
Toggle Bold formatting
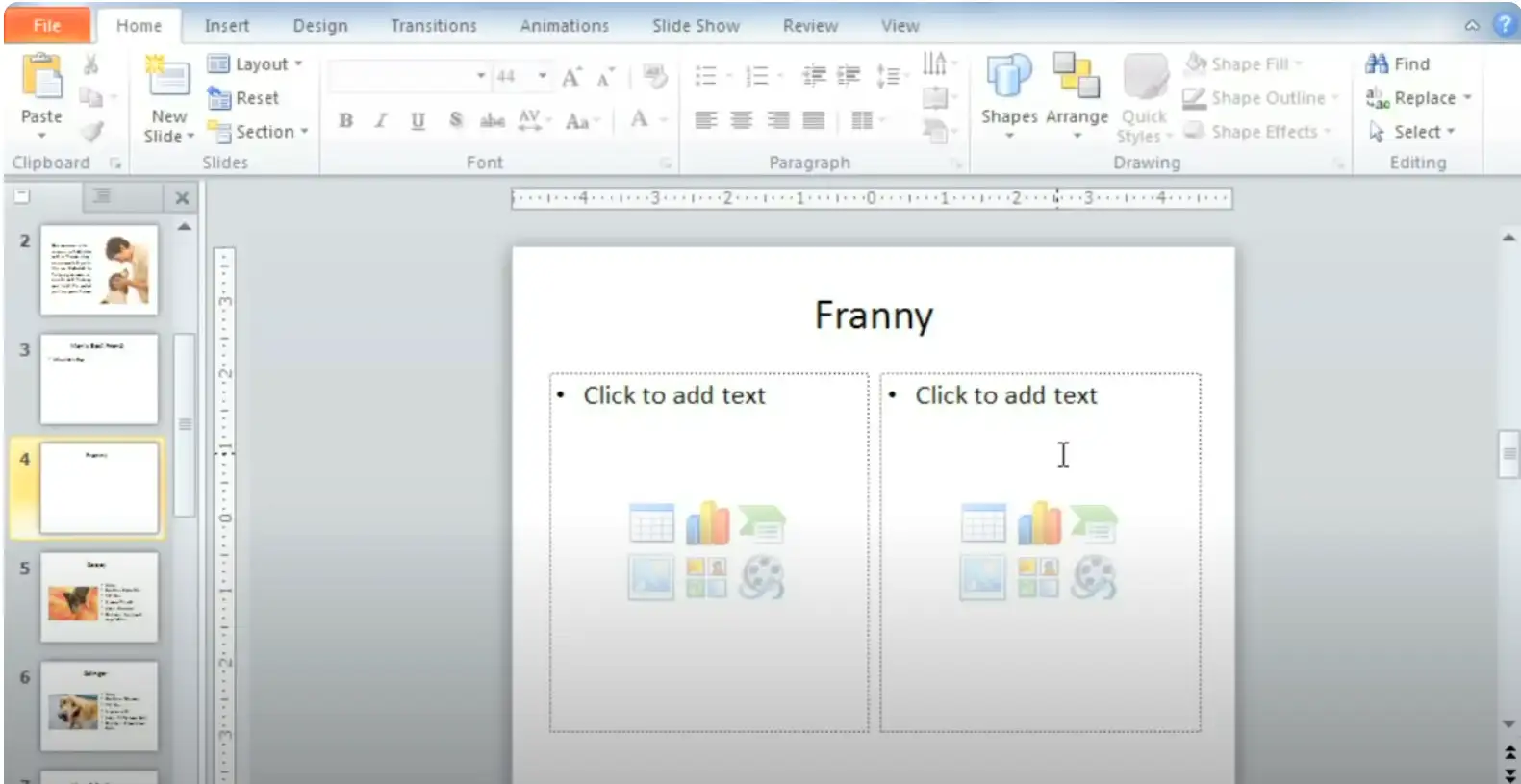click(345, 120)
